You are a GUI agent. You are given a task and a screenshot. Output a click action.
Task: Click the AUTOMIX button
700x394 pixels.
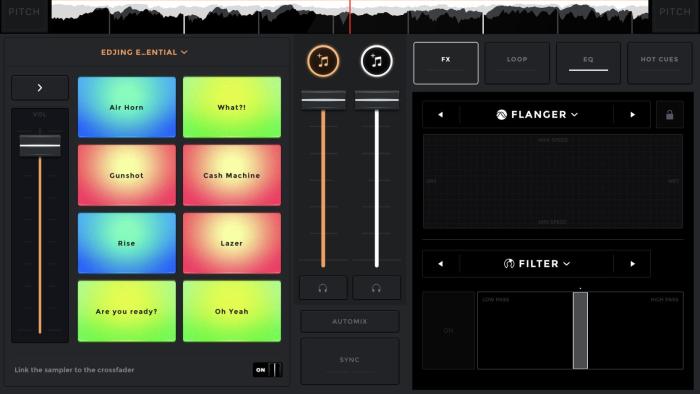[x=350, y=321]
